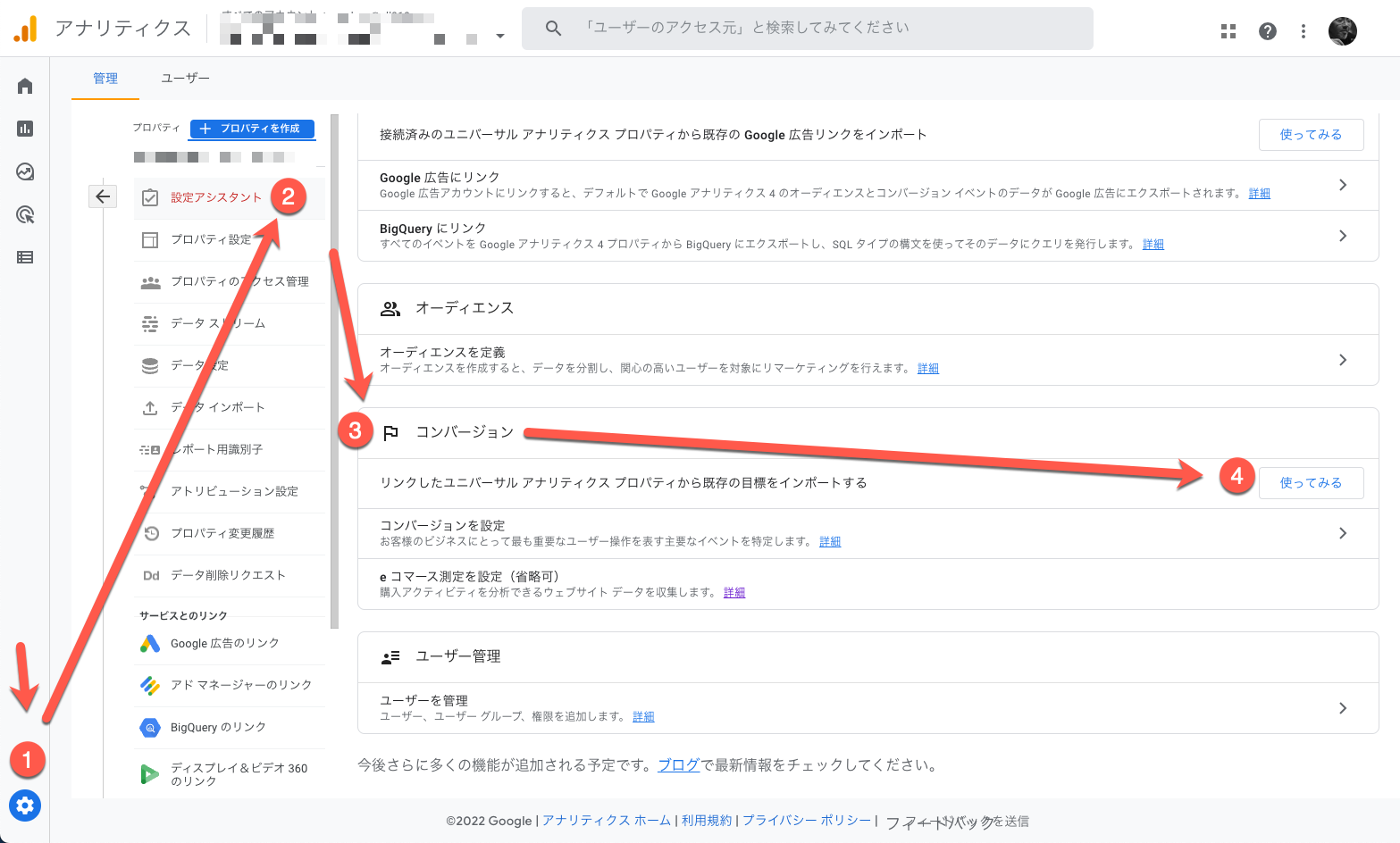Open the Admin gear icon
Image resolution: width=1400 pixels, height=843 pixels.
pos(25,805)
